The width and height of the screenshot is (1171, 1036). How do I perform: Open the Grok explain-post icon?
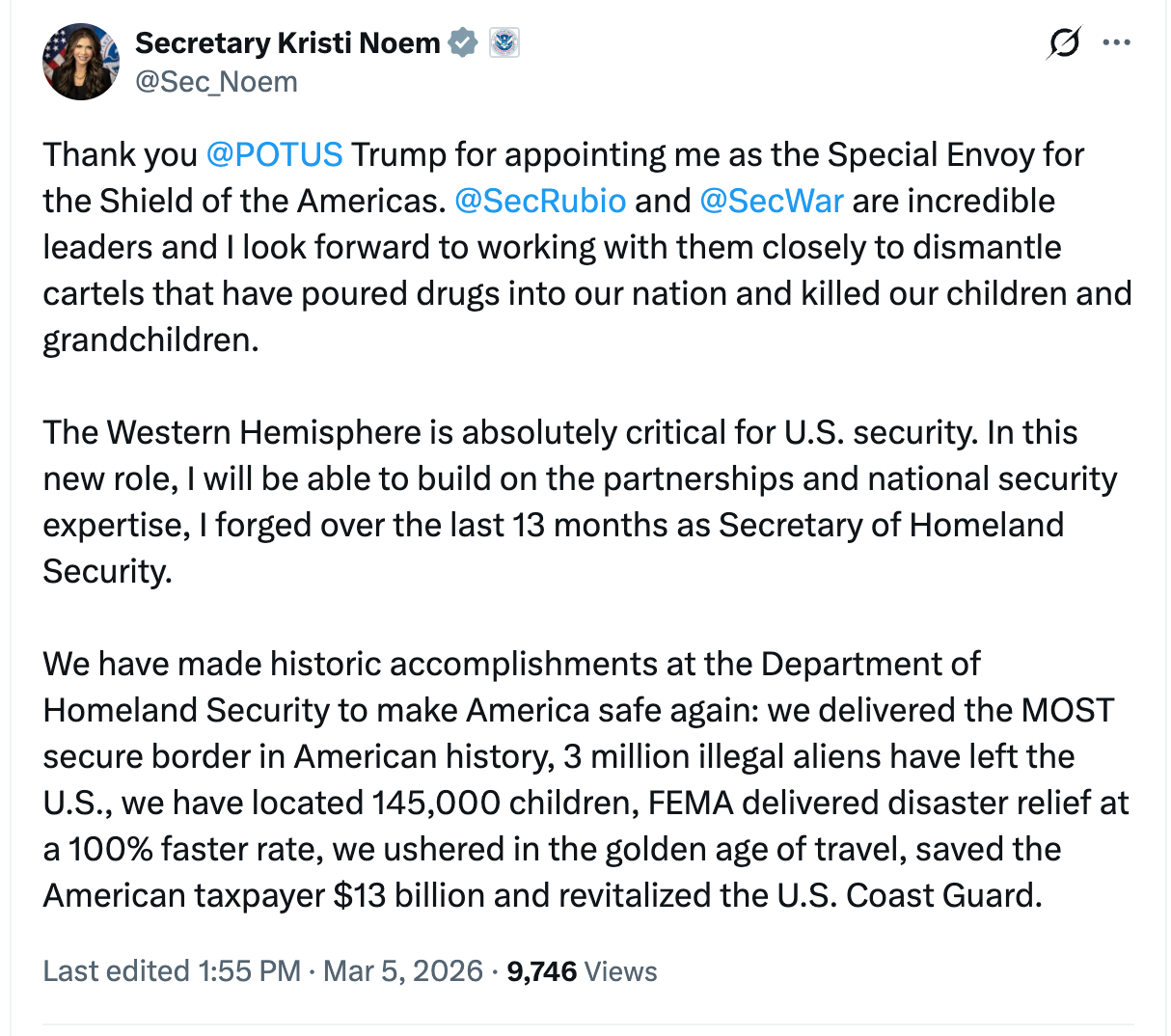tap(1063, 43)
